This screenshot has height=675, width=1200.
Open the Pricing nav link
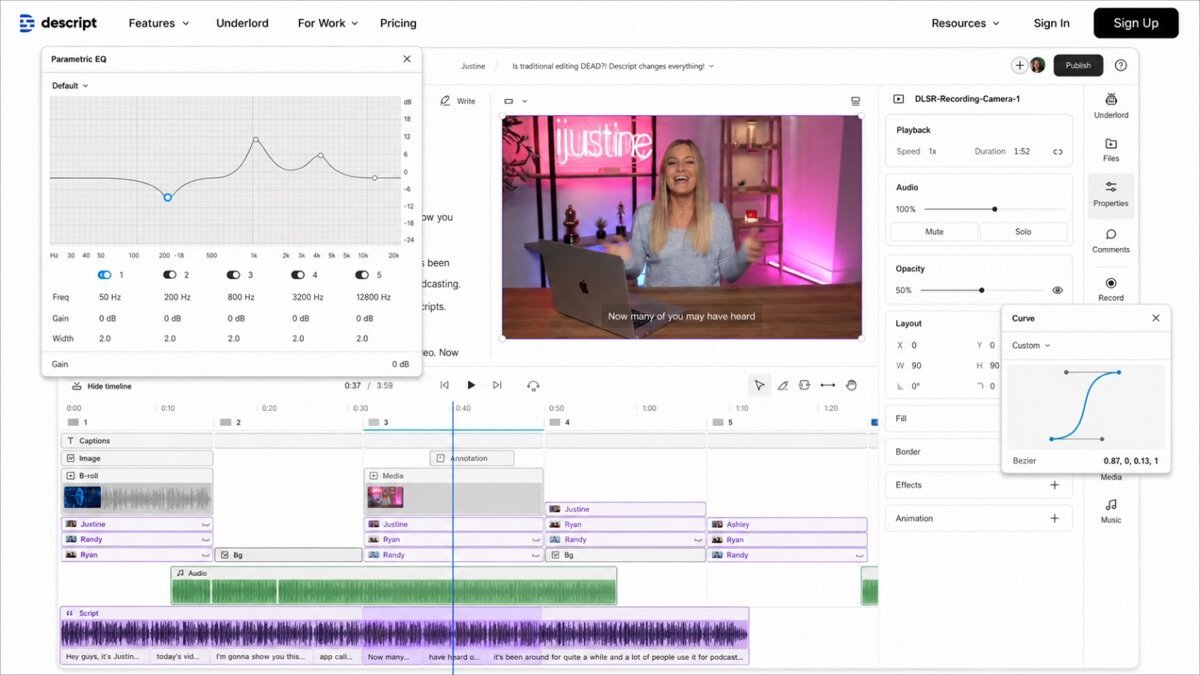[x=398, y=23]
